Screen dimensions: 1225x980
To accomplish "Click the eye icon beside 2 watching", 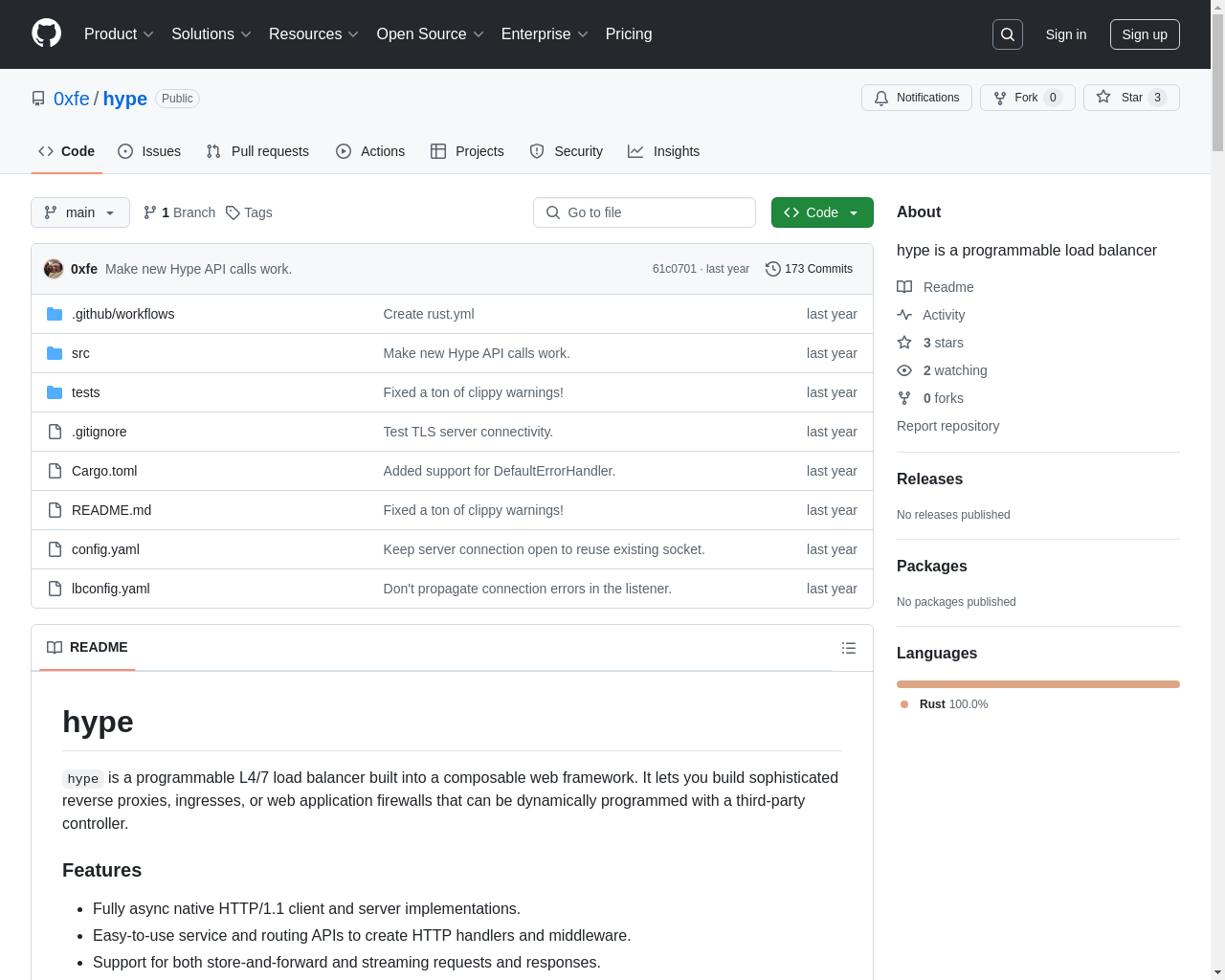I will click(x=904, y=370).
